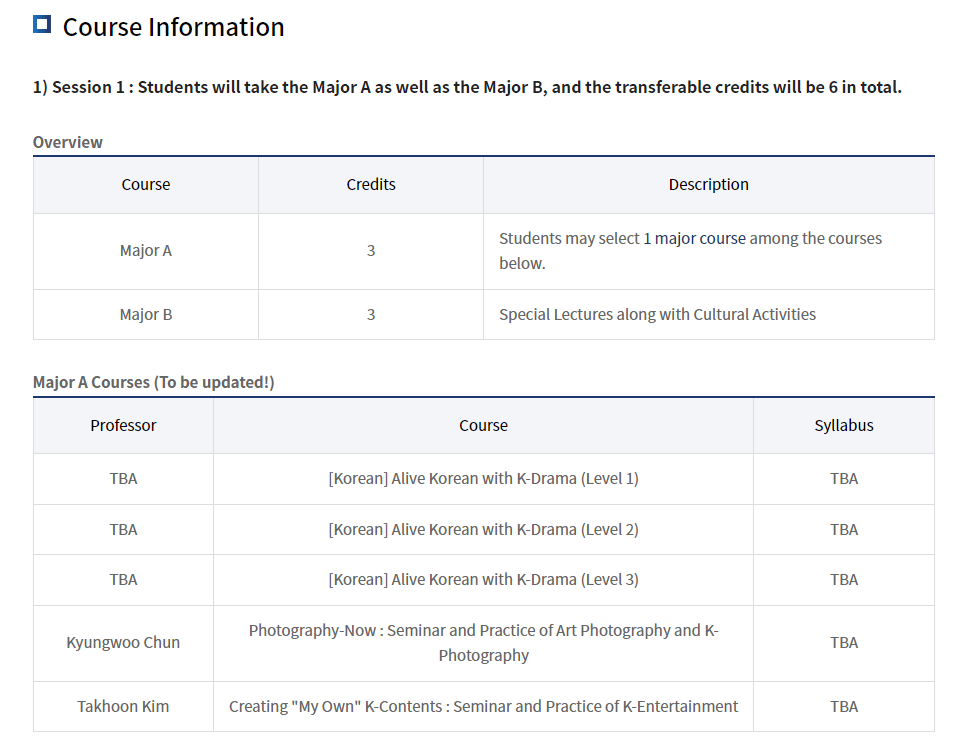The width and height of the screenshot is (964, 737).
Task: Click the blue square icon beside Course Information
Action: point(42,24)
